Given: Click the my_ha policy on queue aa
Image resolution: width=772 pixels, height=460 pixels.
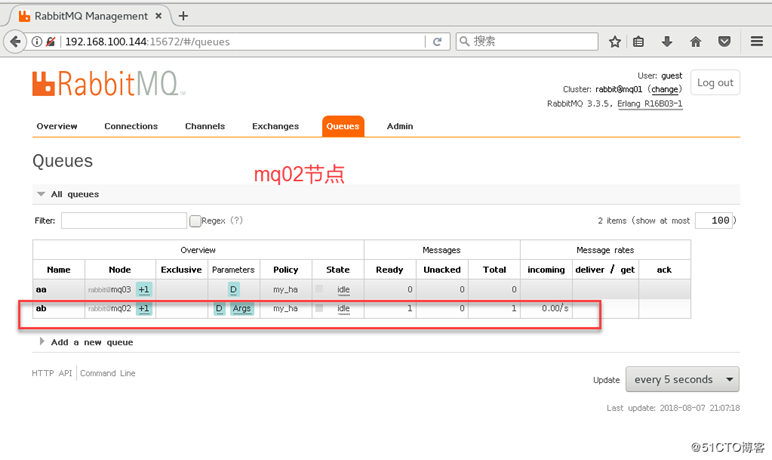Looking at the screenshot, I should [286, 290].
